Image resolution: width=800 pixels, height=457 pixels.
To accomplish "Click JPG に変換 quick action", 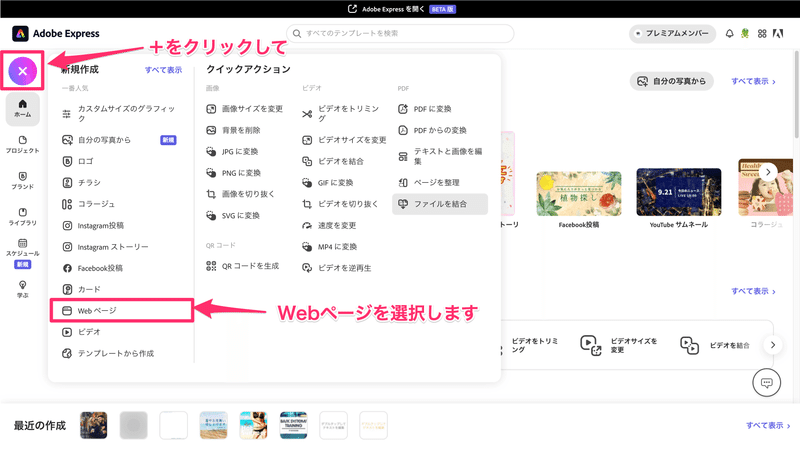I will [x=232, y=151].
